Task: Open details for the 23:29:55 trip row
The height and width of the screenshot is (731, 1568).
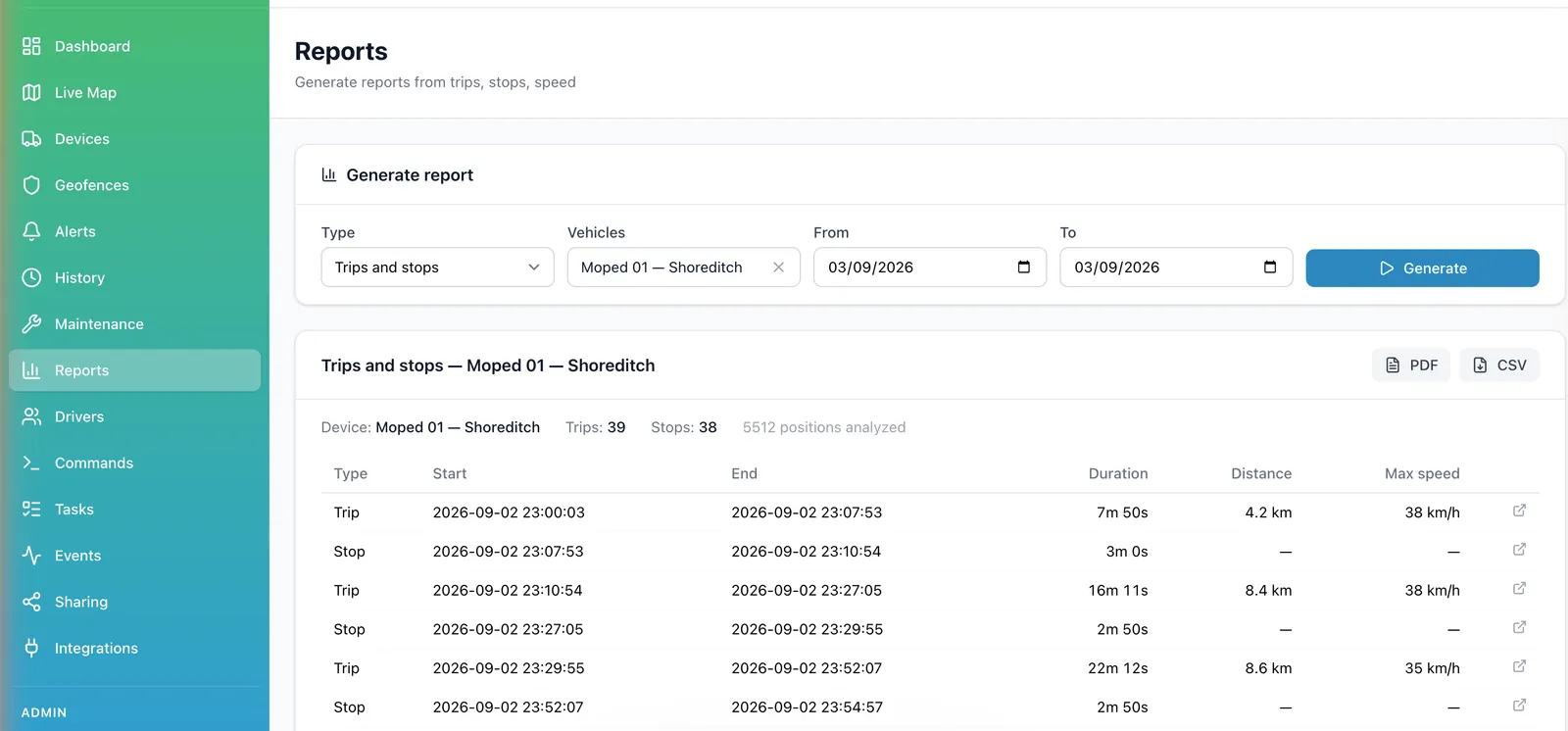Action: coord(1519,666)
